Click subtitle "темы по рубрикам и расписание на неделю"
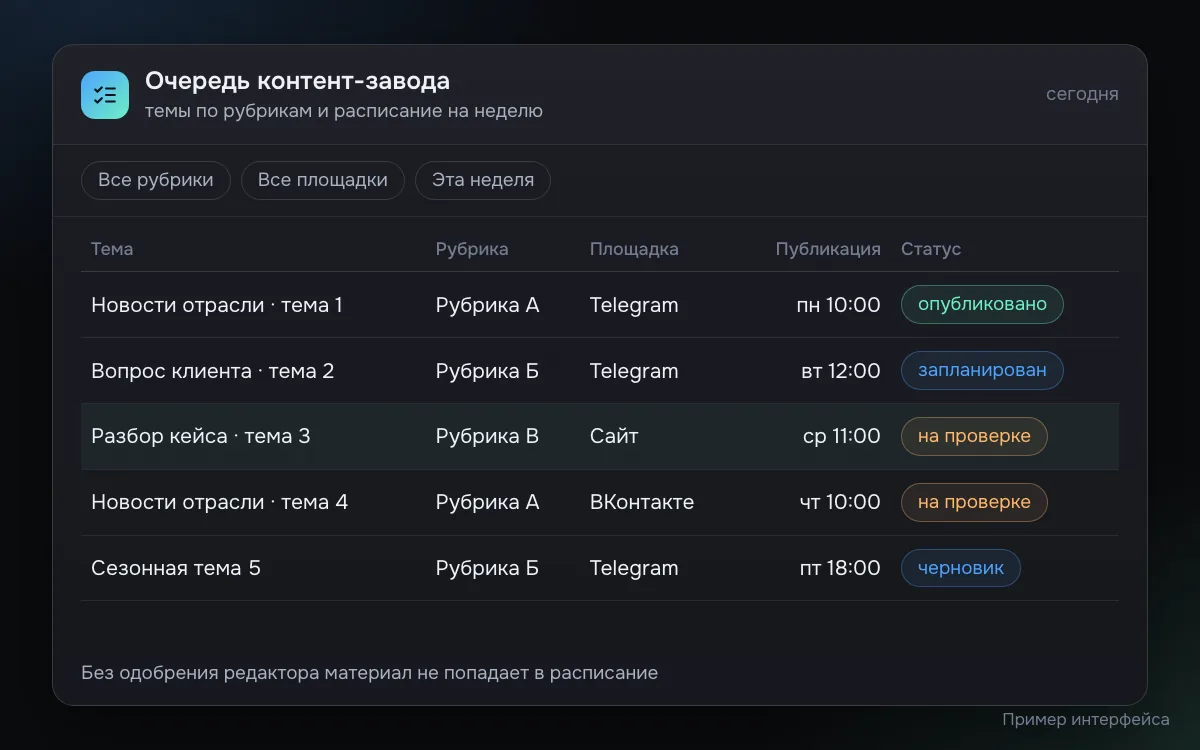 [x=344, y=111]
